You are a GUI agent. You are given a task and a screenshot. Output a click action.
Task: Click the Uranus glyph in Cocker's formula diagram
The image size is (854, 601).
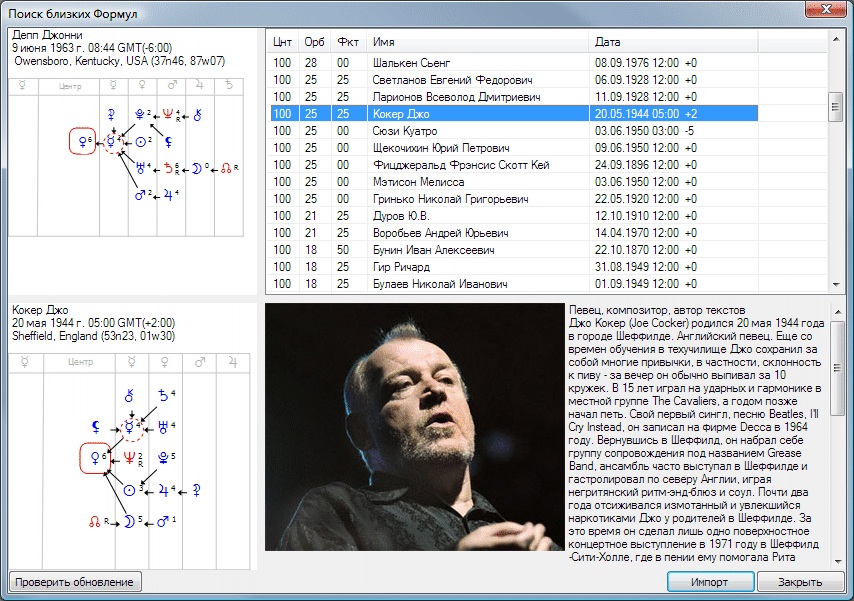pyautogui.click(x=163, y=427)
